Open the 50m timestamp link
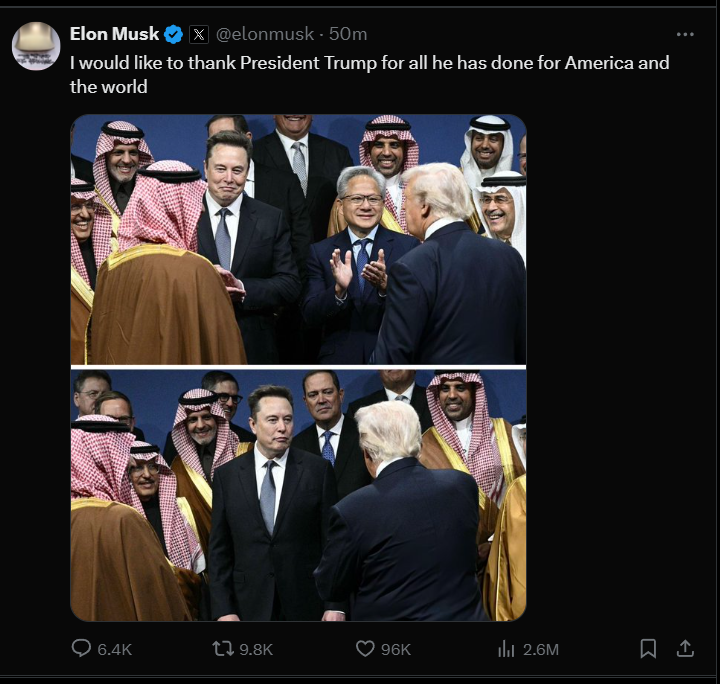The height and width of the screenshot is (684, 720). 348,34
